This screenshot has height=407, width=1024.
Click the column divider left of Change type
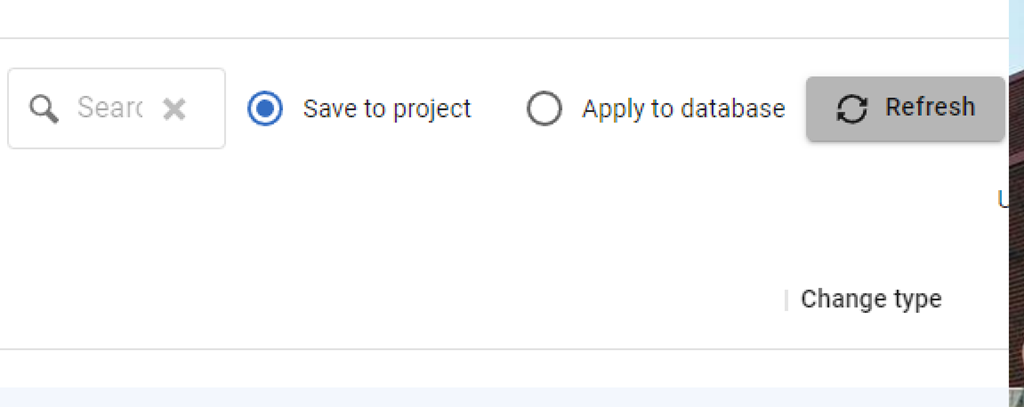click(x=786, y=299)
